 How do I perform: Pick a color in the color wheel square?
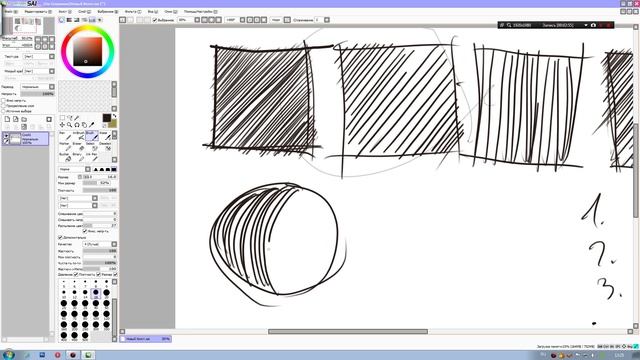pos(87,51)
